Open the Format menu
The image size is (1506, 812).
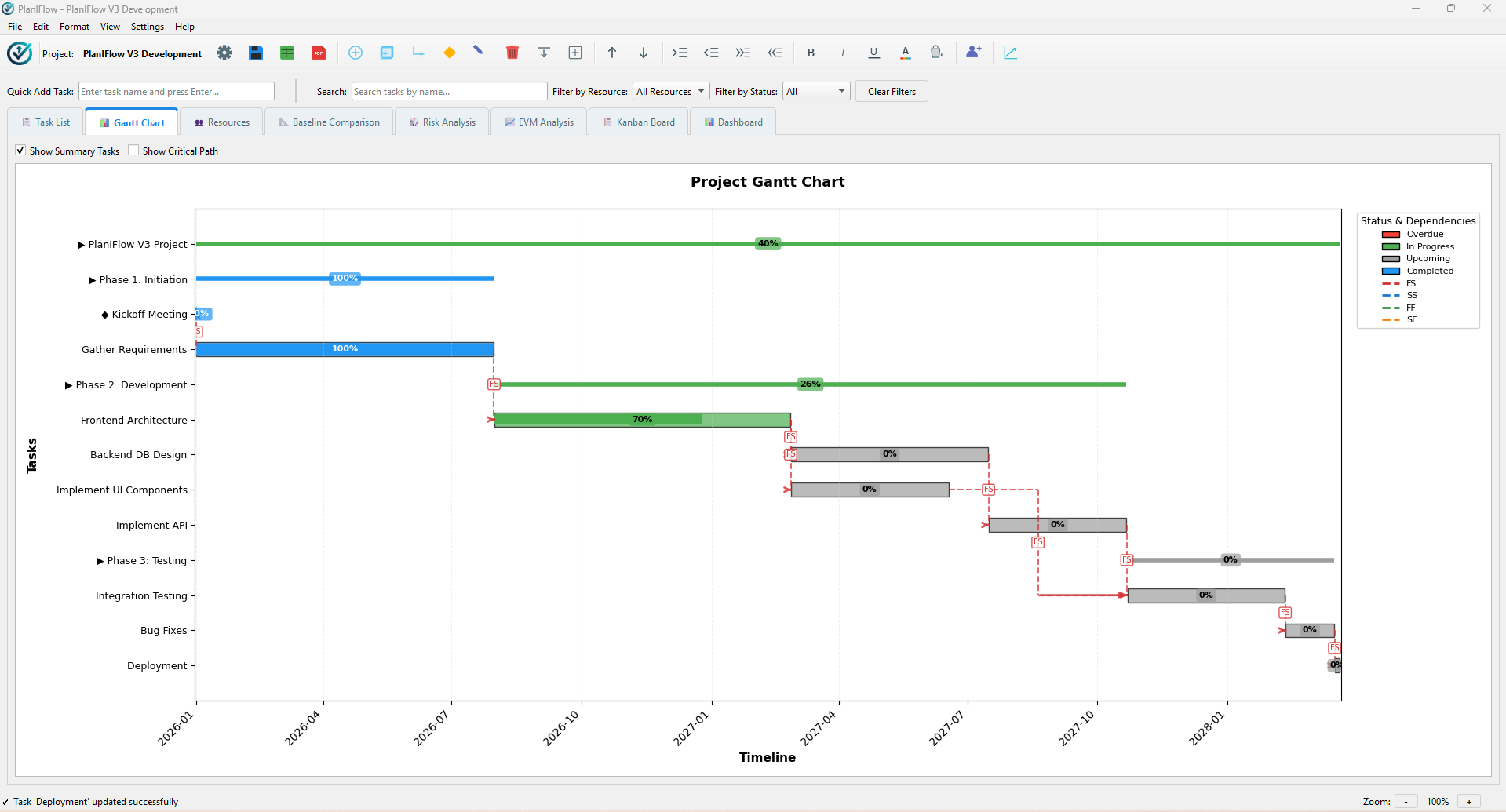[75, 27]
